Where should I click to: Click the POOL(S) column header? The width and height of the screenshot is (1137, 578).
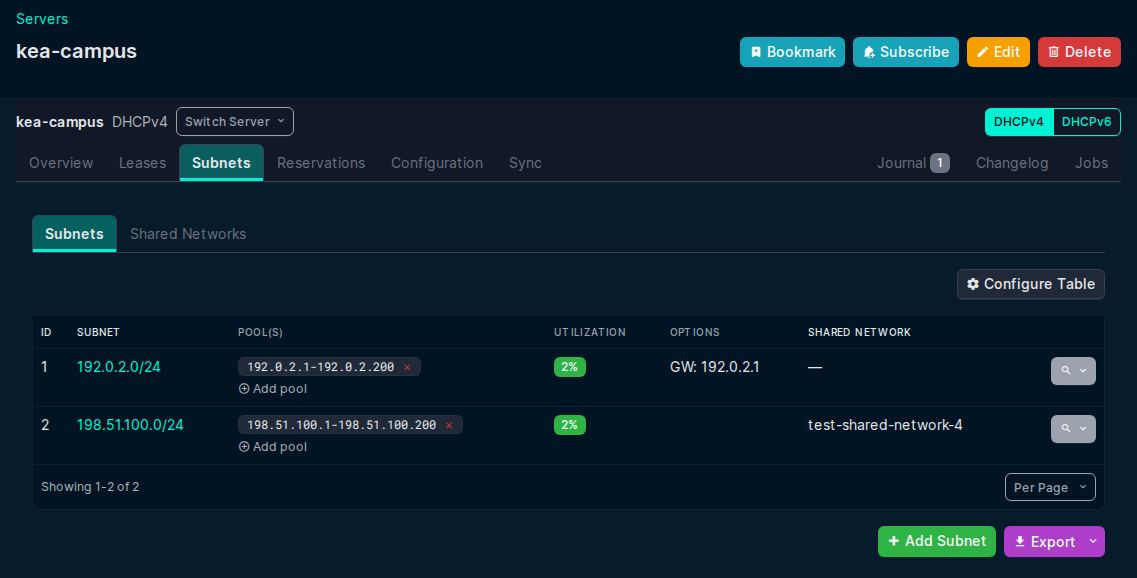260,332
